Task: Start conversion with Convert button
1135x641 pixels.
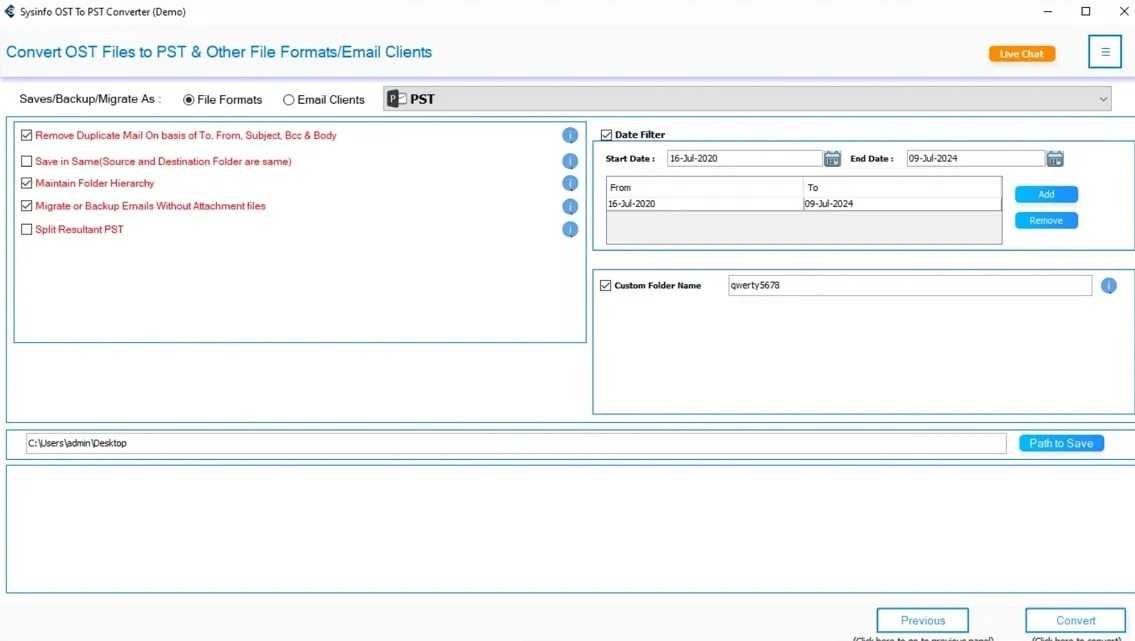Action: tap(1076, 620)
